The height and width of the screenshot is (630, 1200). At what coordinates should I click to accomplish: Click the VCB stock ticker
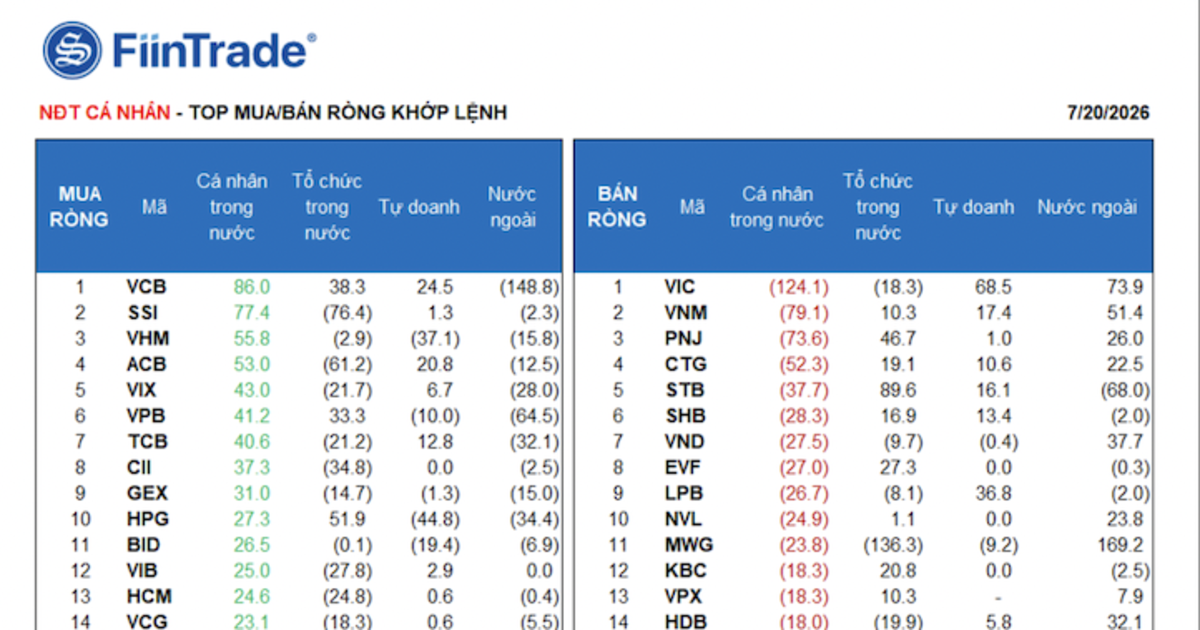(x=147, y=287)
